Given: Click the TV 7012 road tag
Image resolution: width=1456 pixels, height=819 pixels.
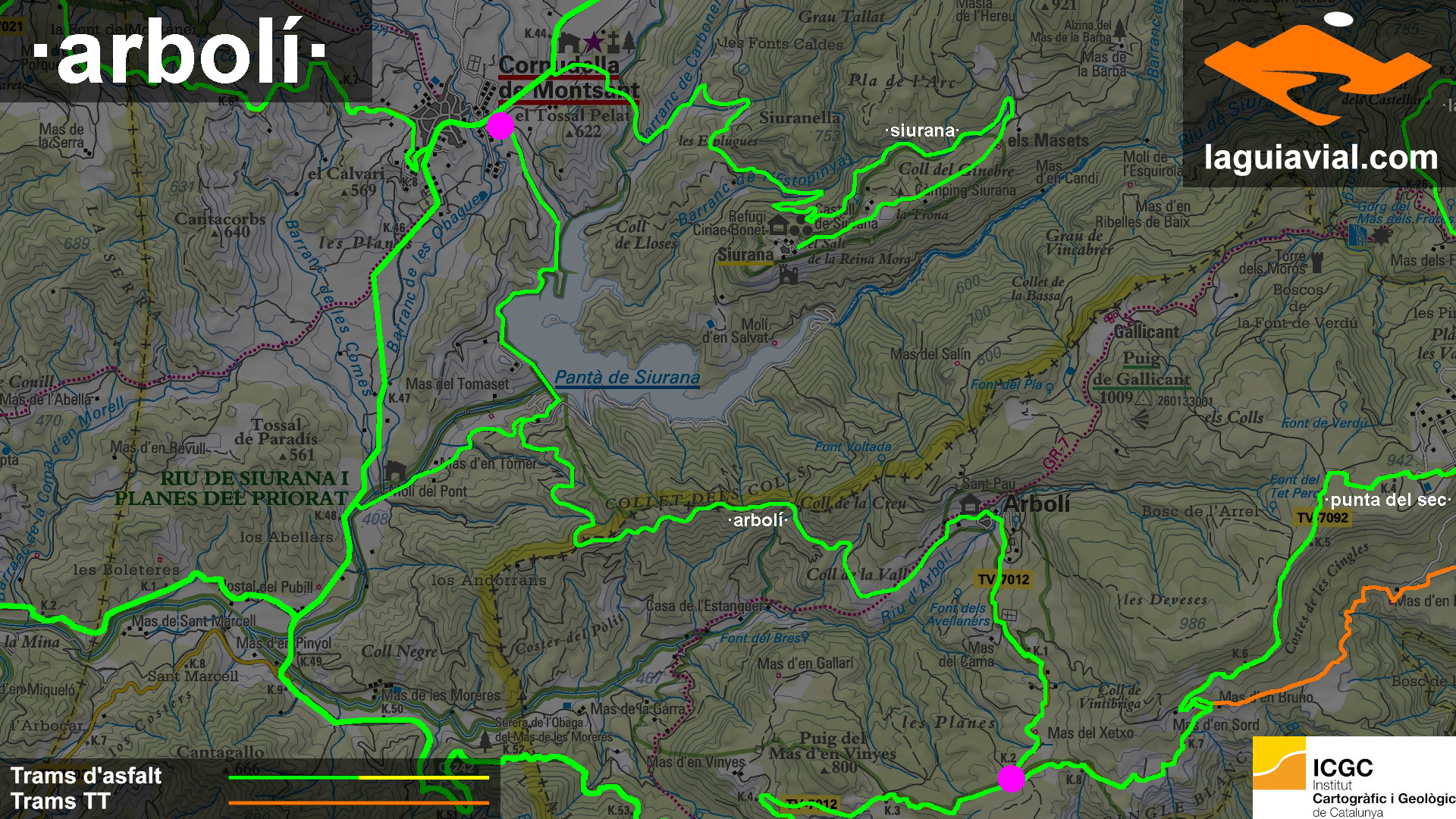Looking at the screenshot, I should pos(1003,579).
